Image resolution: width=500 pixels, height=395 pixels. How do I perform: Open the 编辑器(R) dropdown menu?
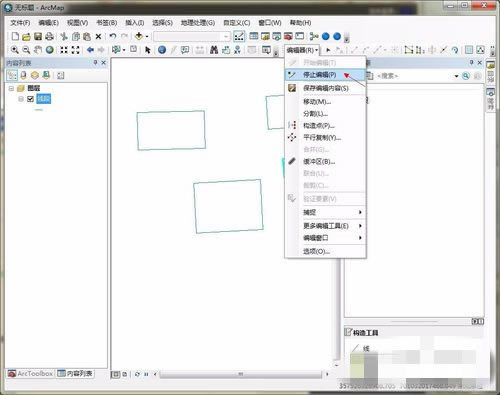[x=302, y=50]
